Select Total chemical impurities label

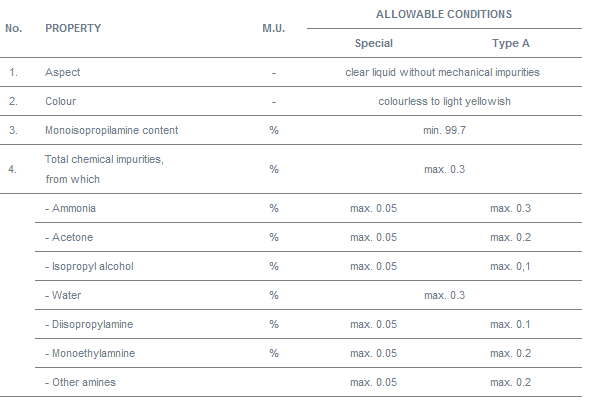[x=105, y=159]
